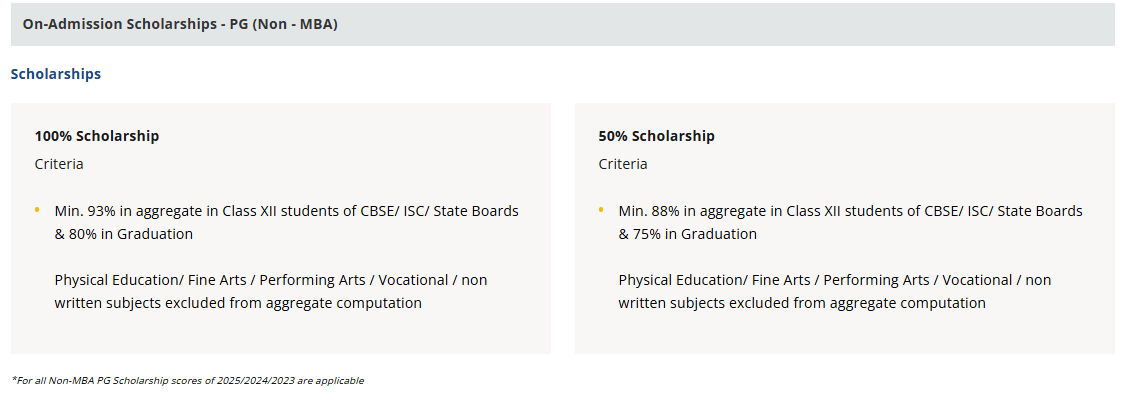Click Physical Education exclusion note in 50% card

834,280
